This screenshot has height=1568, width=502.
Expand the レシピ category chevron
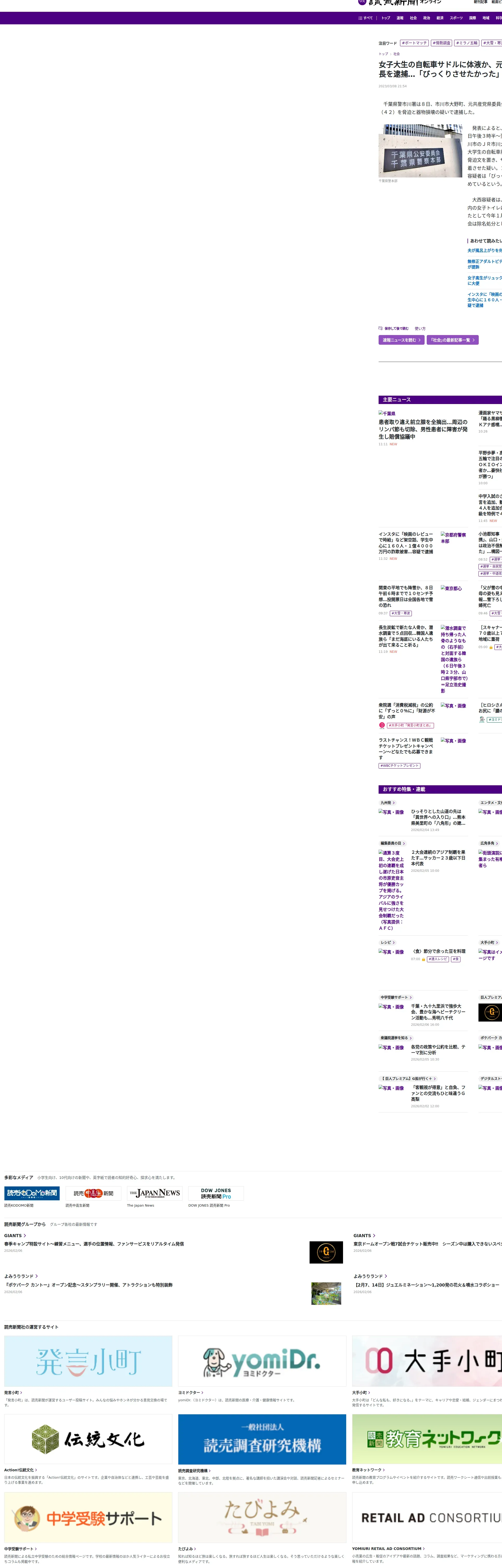[x=393, y=942]
